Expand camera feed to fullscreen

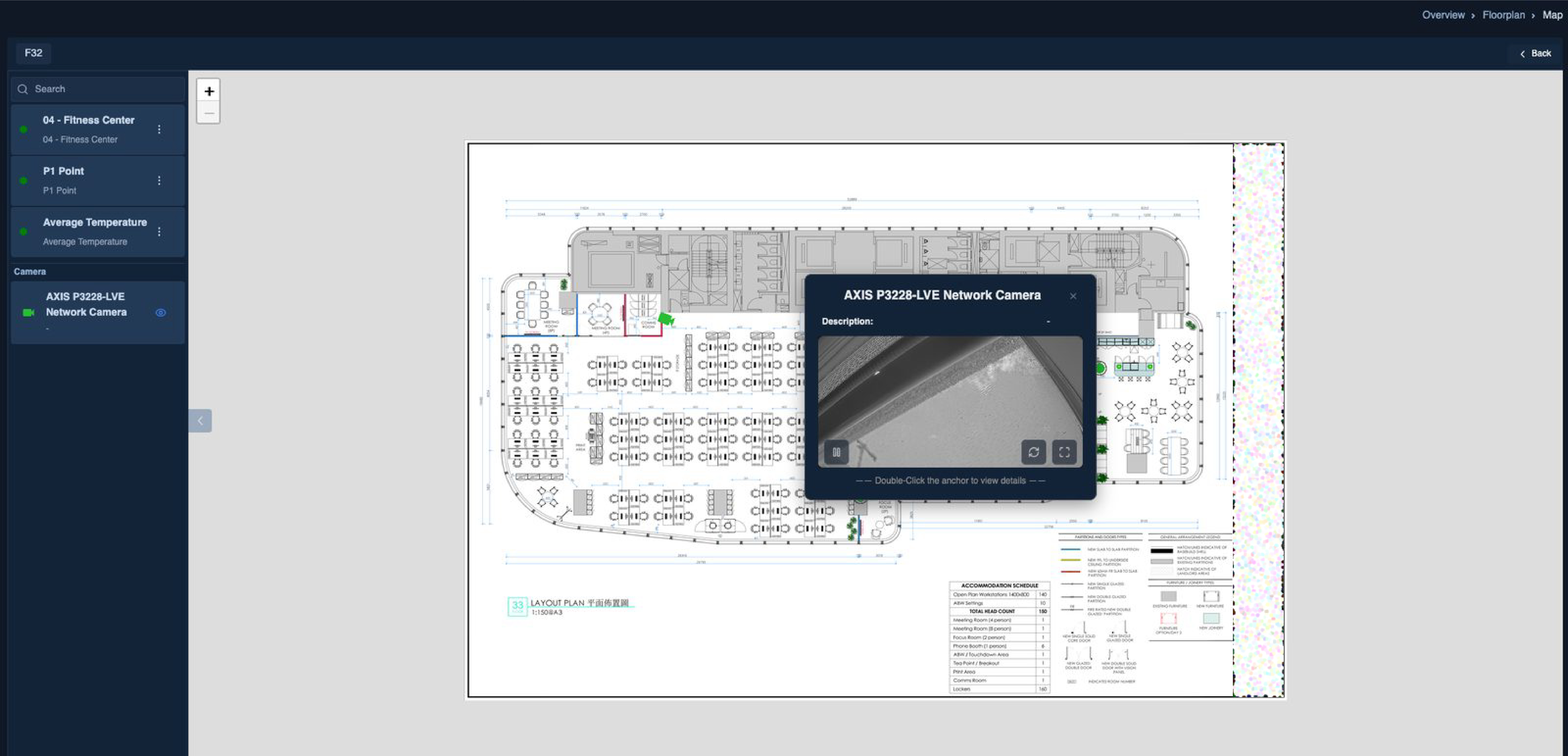[1064, 452]
